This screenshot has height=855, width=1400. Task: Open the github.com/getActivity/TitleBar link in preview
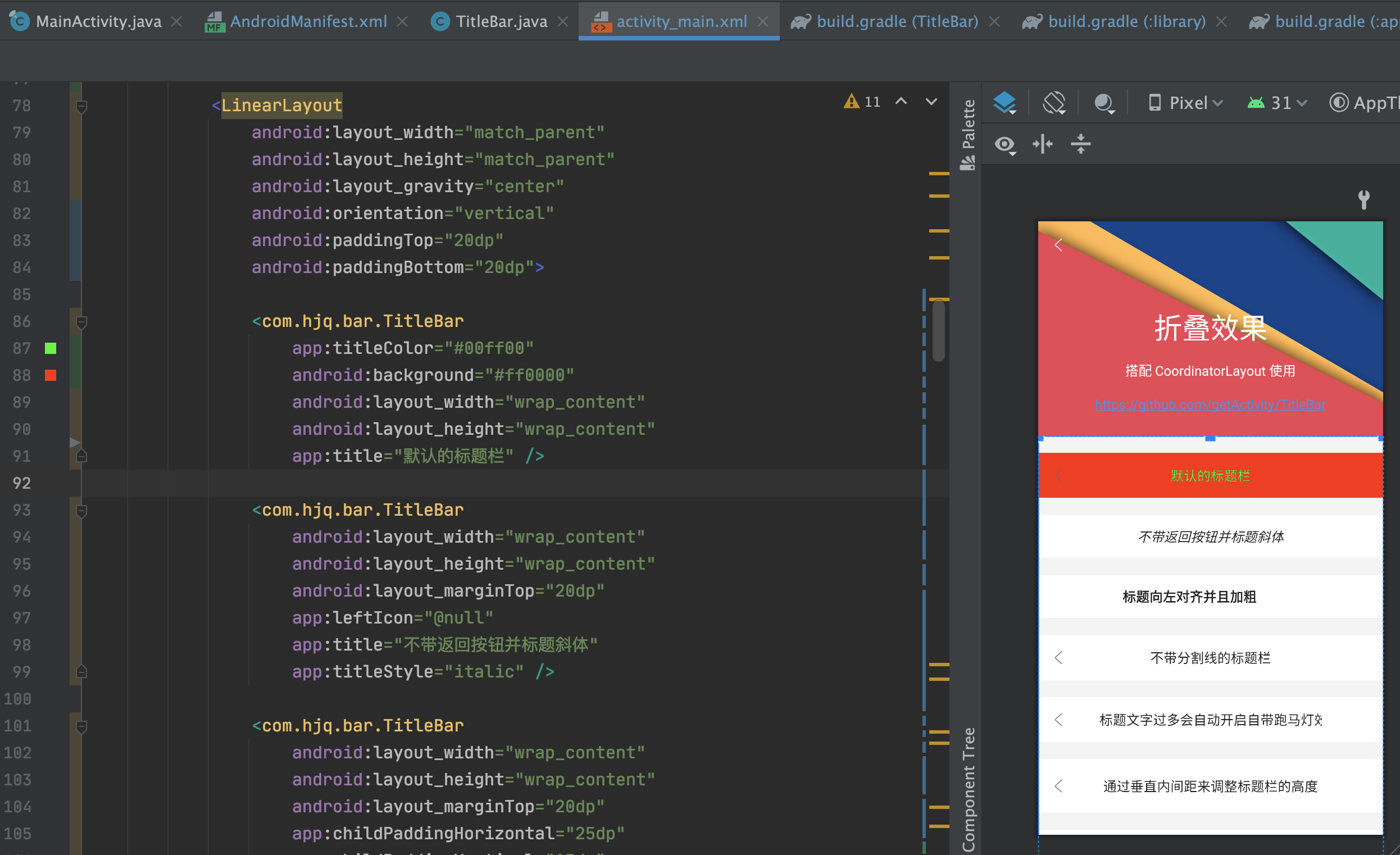pyautogui.click(x=1210, y=404)
